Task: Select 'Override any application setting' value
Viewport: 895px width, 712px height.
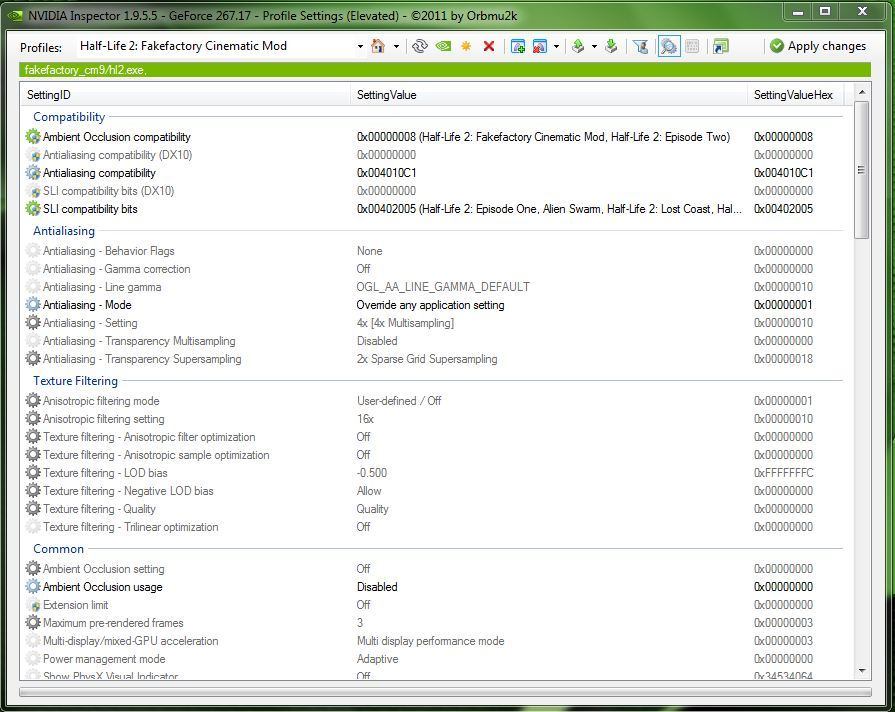Action: (x=430, y=305)
